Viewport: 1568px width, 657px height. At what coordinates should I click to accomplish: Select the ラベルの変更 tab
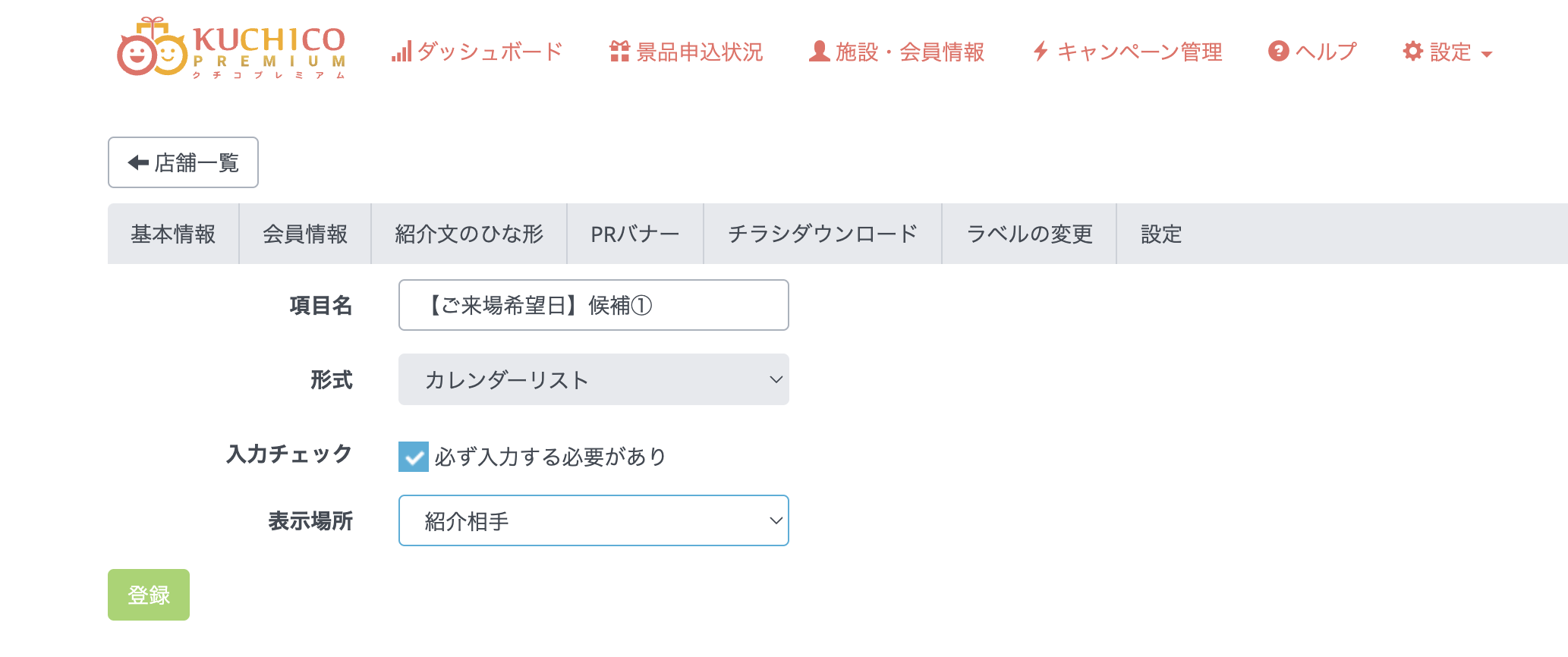[x=1029, y=234]
